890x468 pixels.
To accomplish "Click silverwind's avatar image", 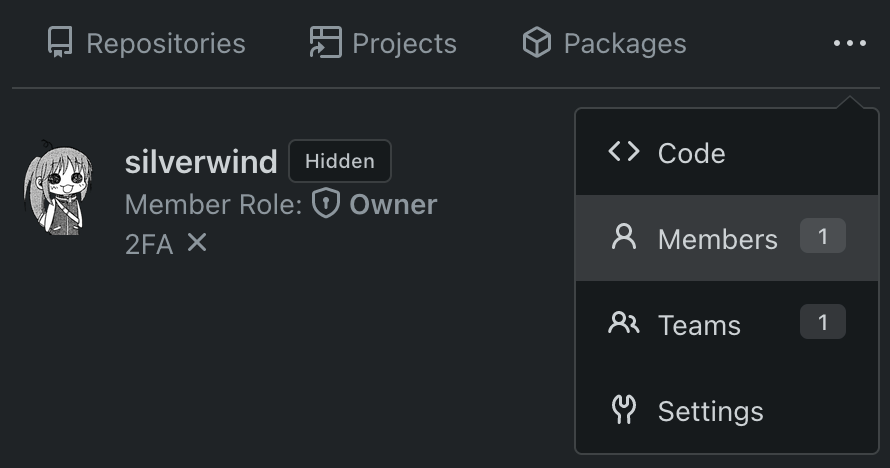I will coord(58,192).
